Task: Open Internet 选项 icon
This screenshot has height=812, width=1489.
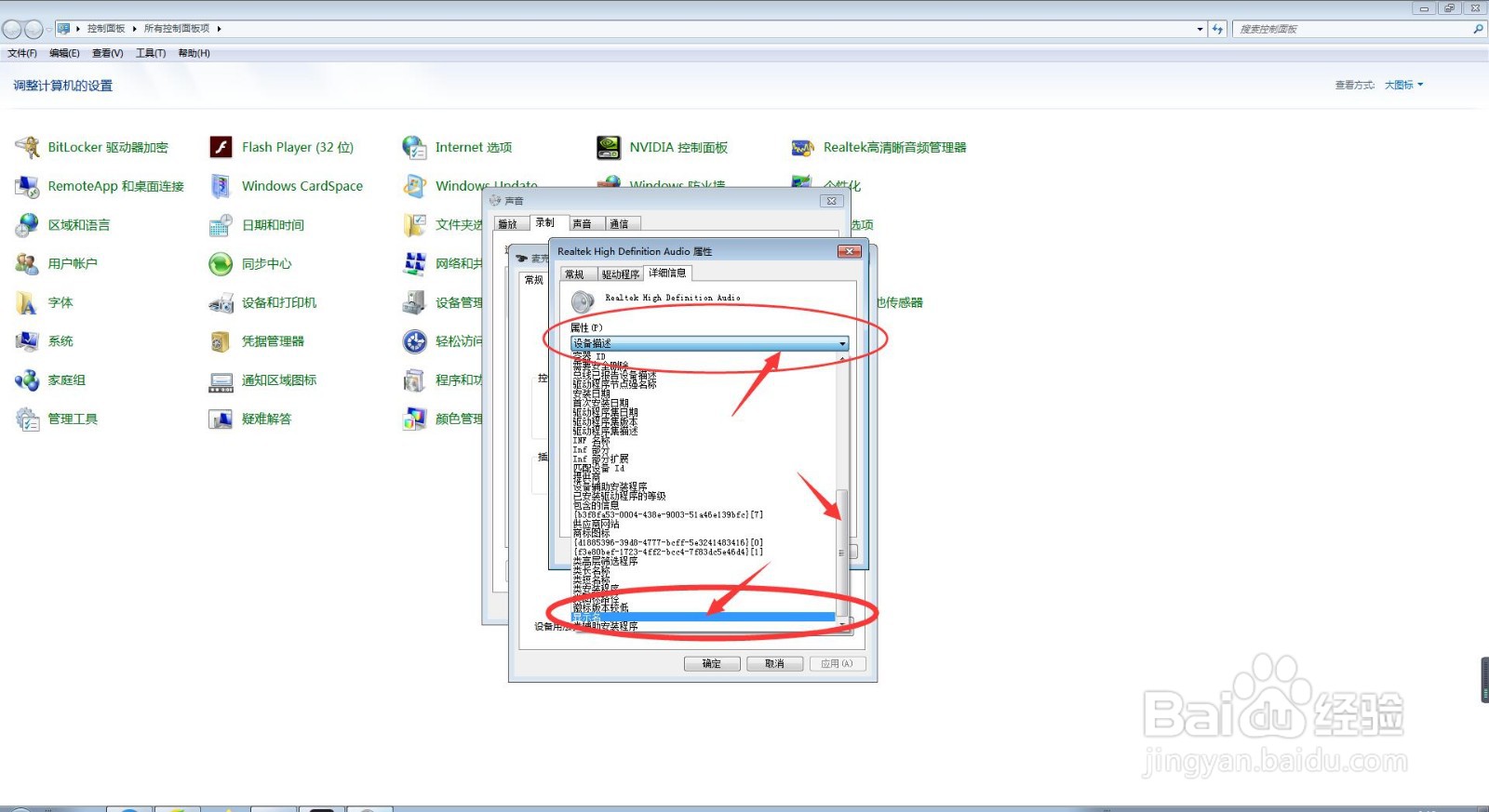Action: point(414,147)
